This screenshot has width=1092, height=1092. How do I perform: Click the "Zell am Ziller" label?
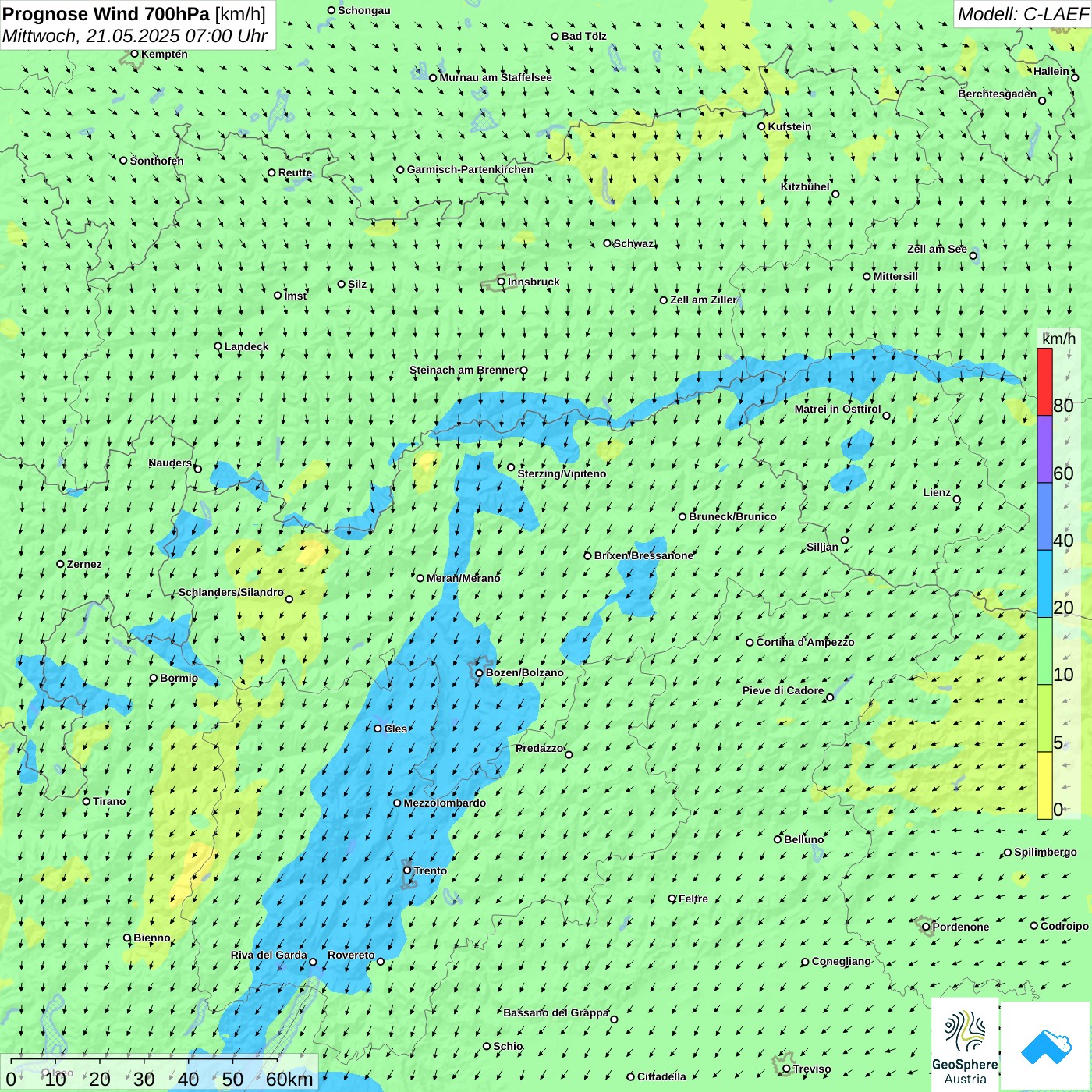(704, 300)
